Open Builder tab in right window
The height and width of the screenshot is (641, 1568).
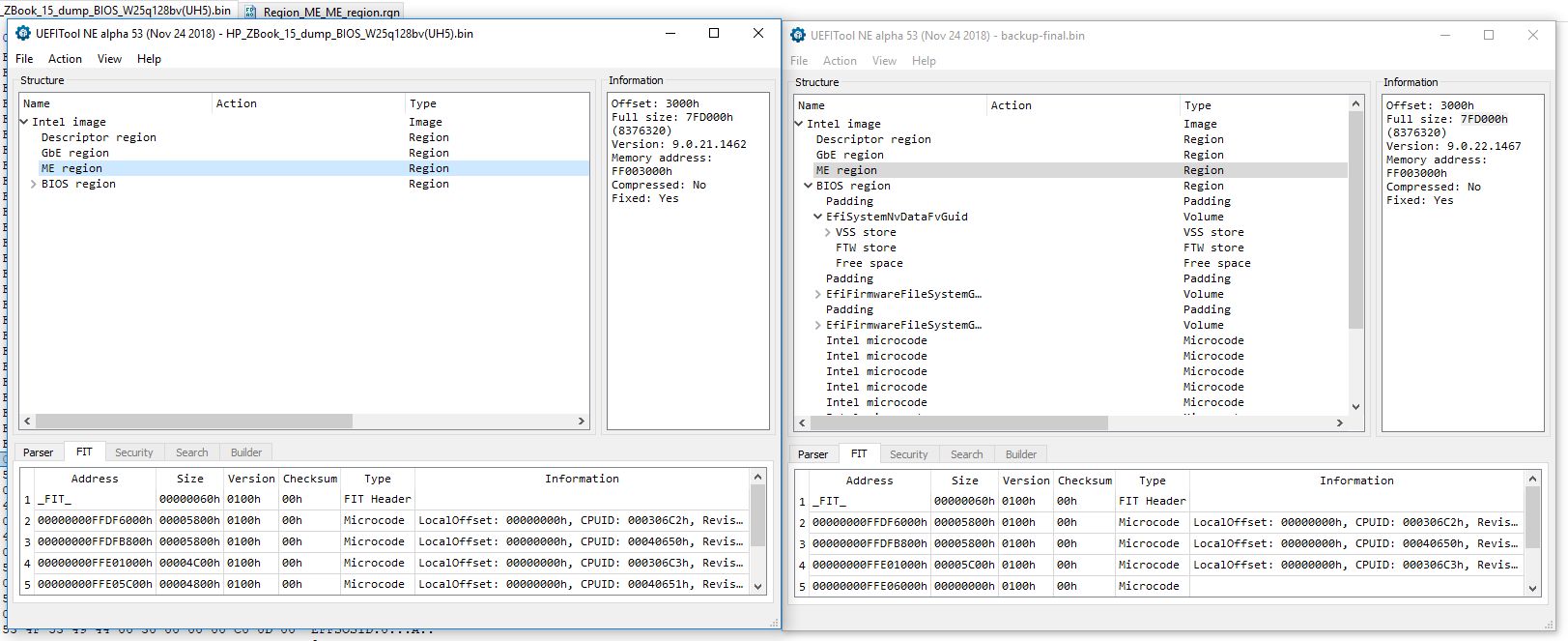tap(1020, 454)
